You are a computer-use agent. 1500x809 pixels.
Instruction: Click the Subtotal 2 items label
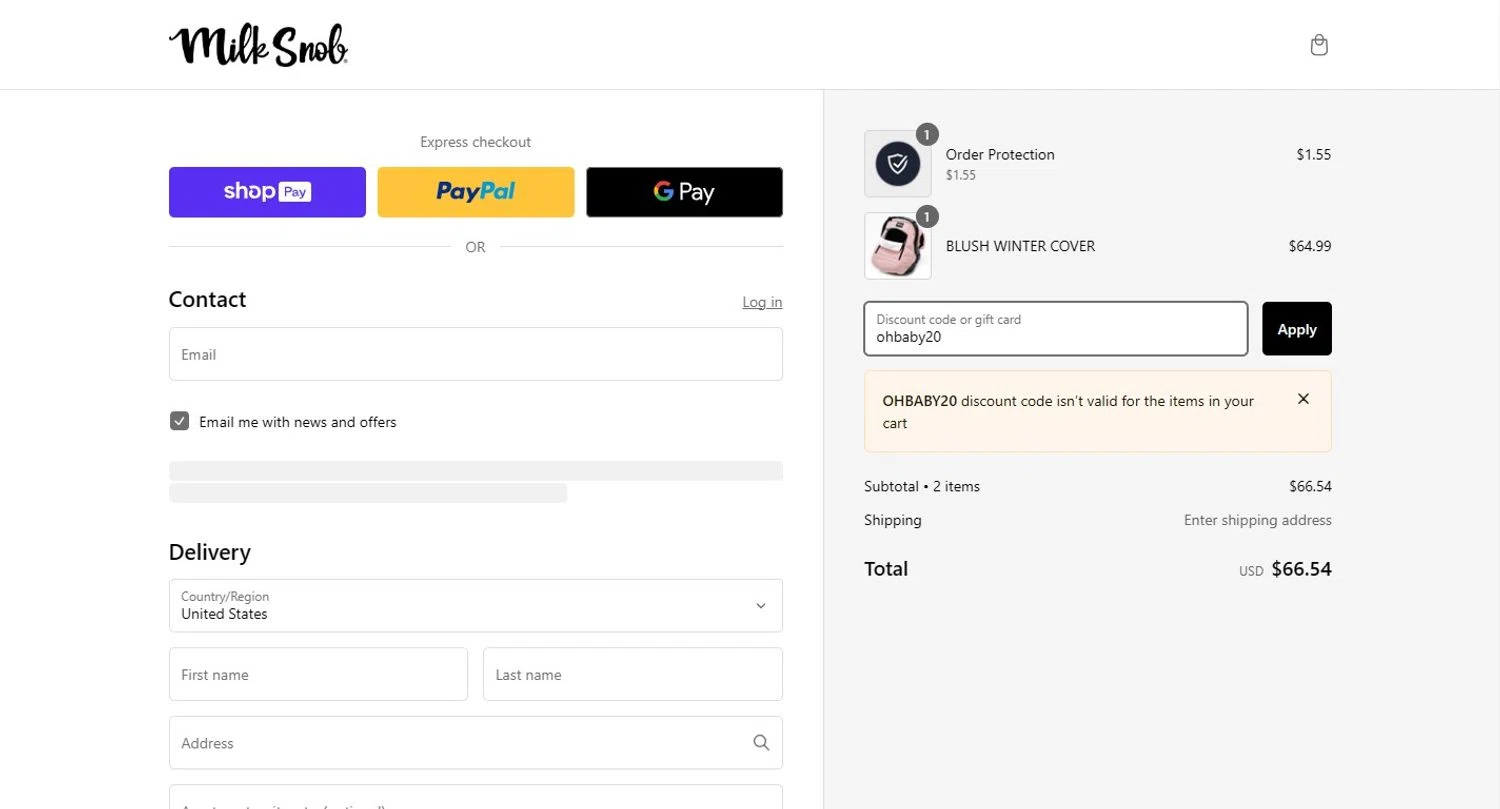coord(922,486)
